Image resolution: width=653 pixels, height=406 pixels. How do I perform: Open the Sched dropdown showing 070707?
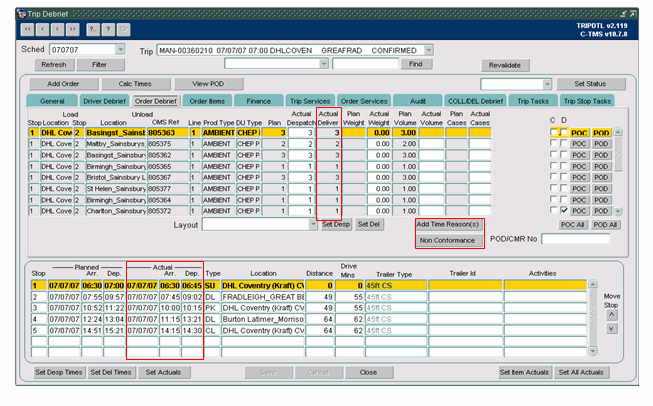[120, 50]
